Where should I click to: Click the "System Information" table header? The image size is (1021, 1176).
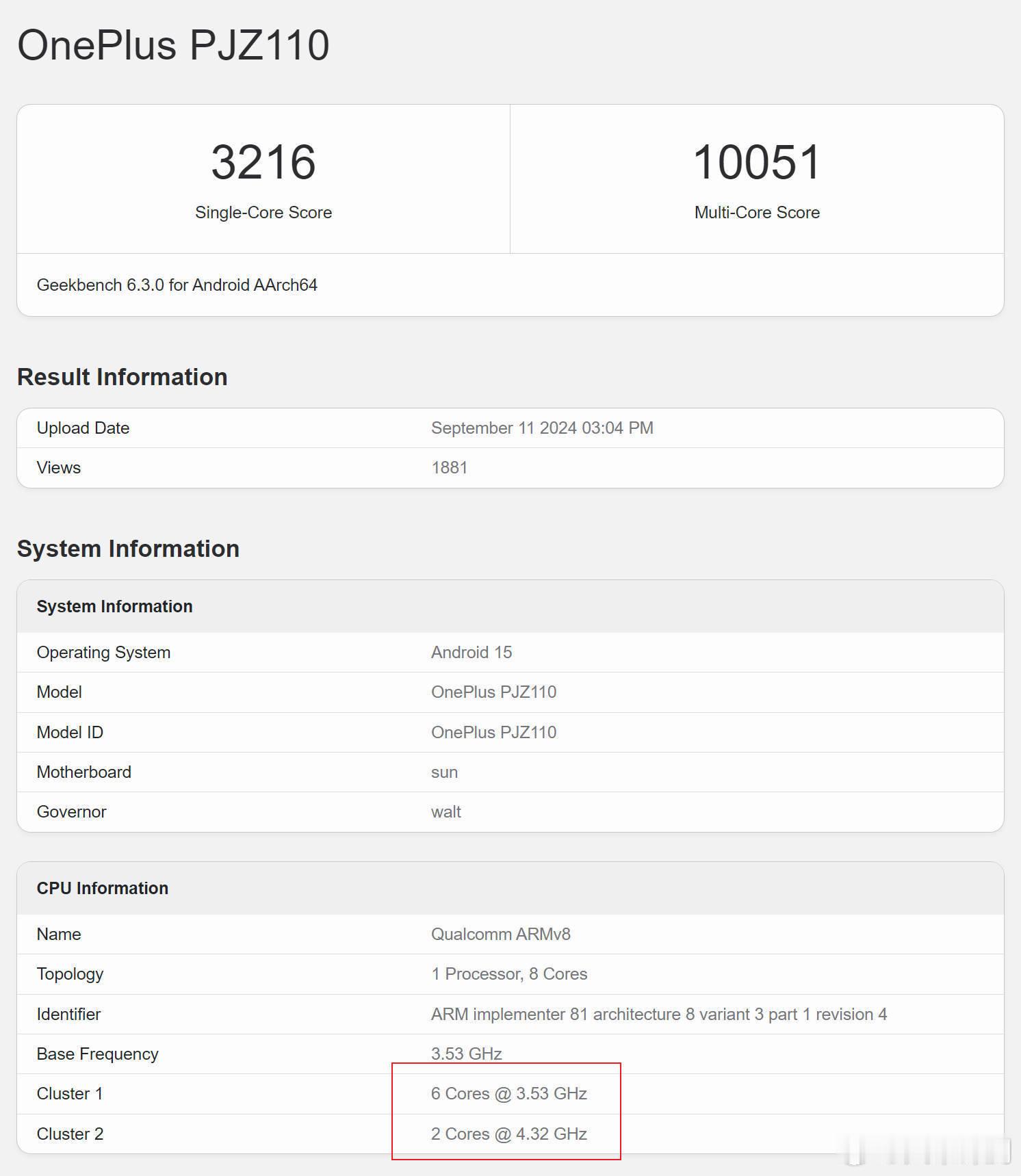click(115, 606)
